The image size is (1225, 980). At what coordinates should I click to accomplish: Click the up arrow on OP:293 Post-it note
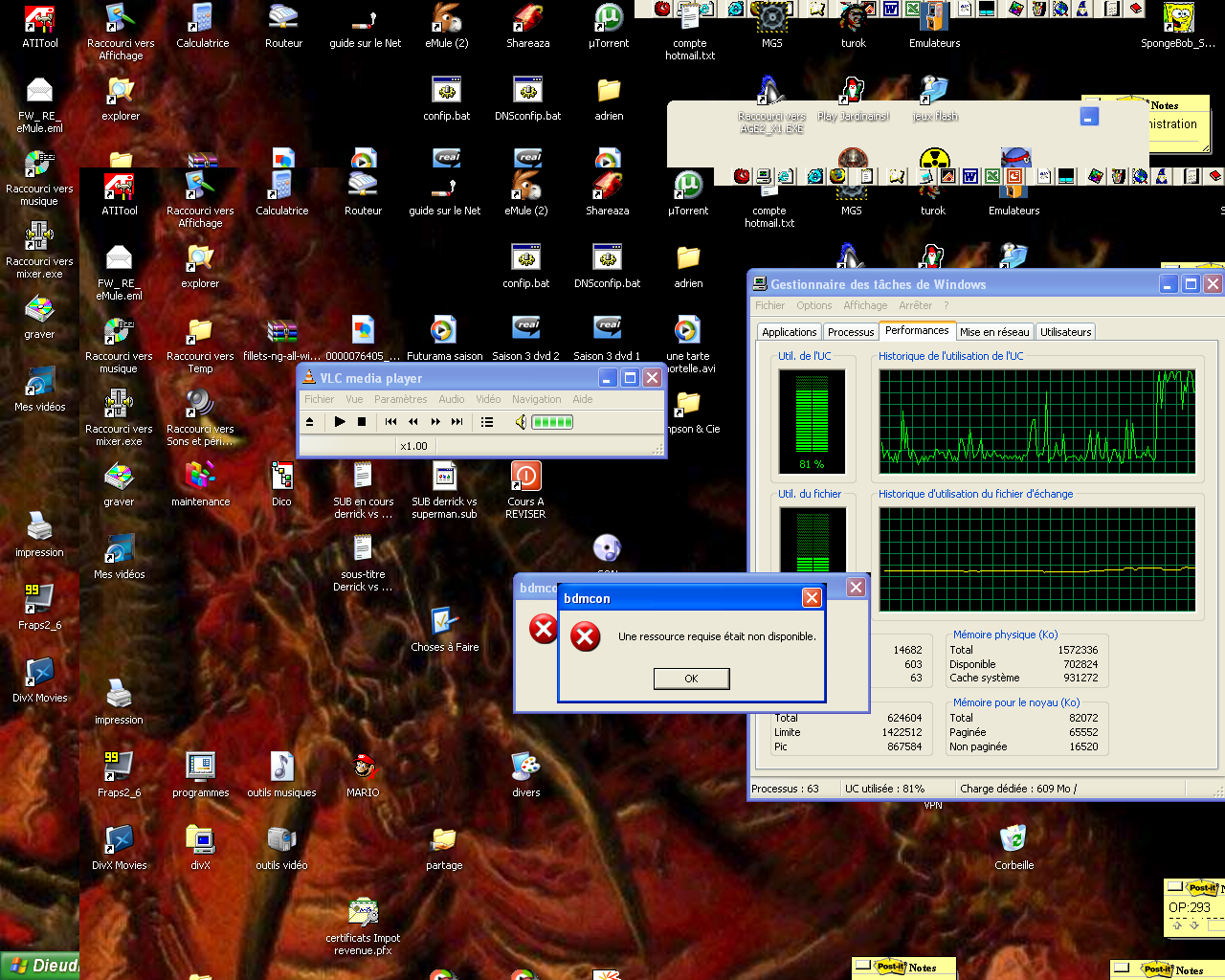point(1177,924)
